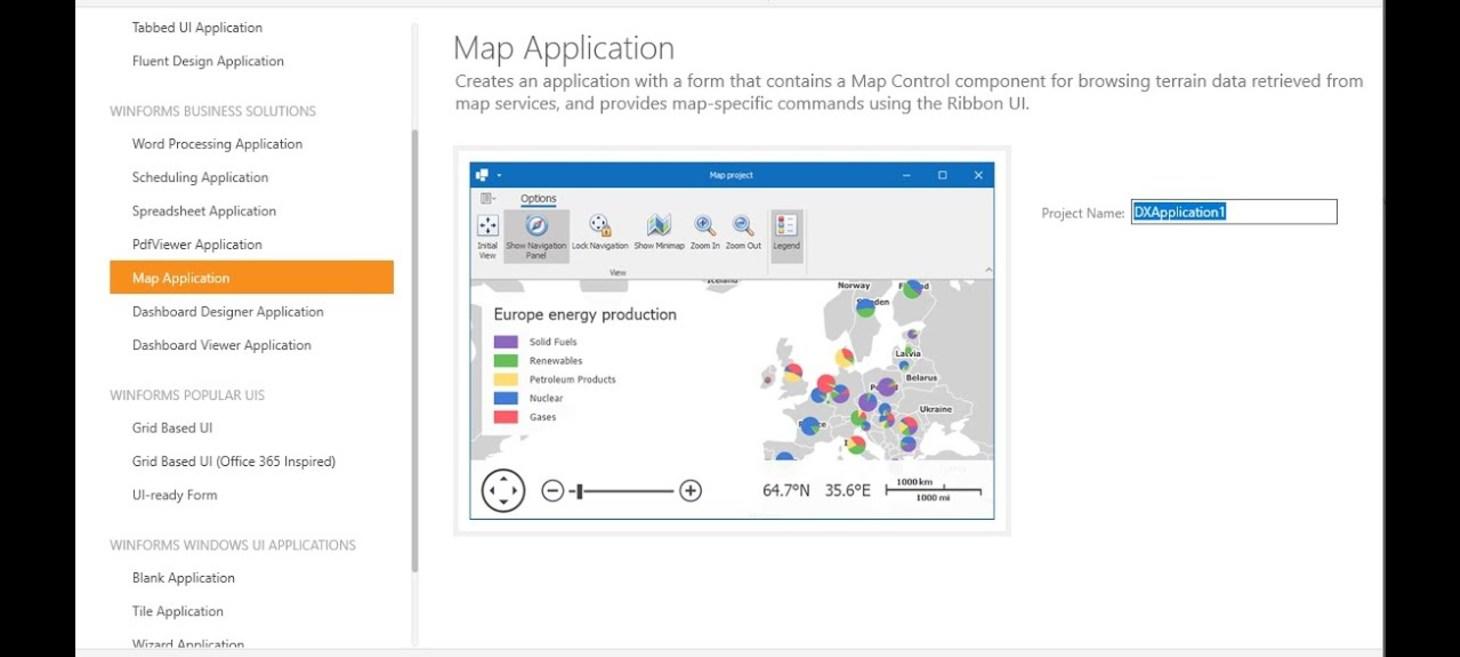The width and height of the screenshot is (1460, 657).
Task: Click the minus button on zoom slider
Action: coord(552,491)
